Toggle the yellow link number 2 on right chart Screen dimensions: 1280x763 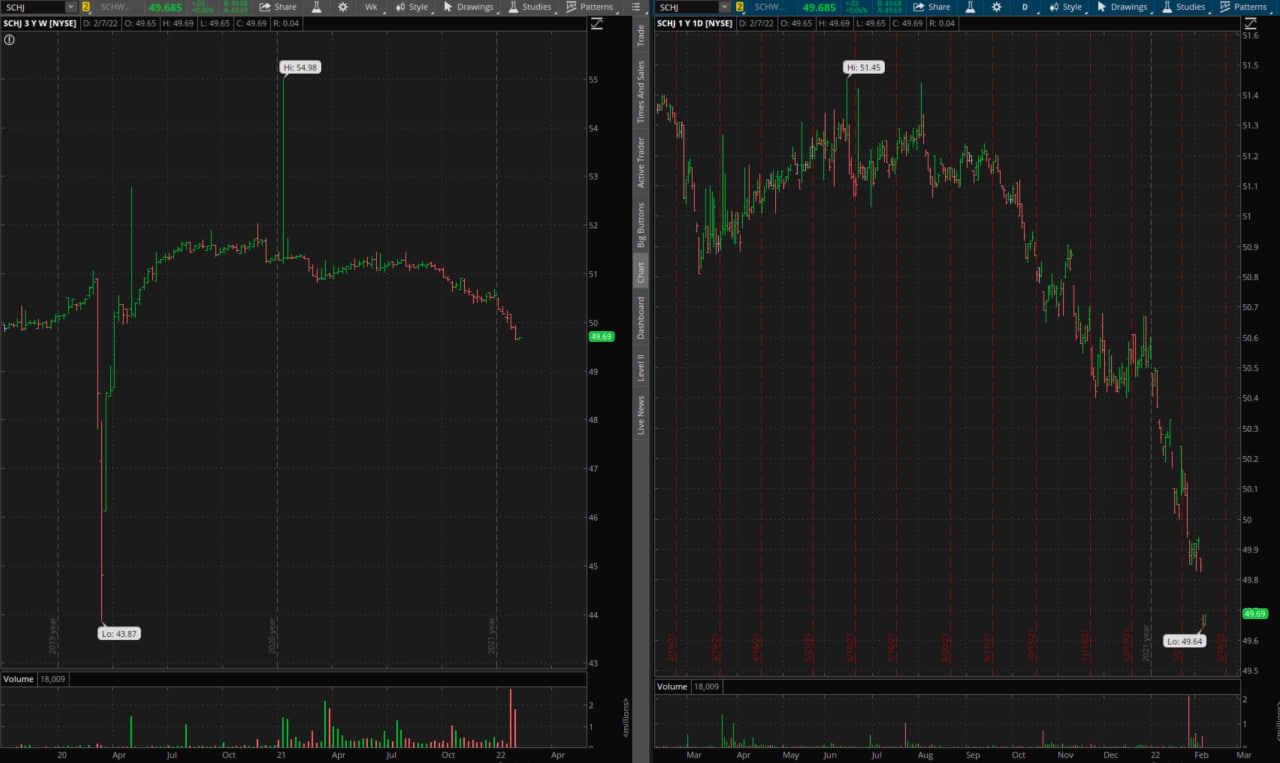click(x=740, y=7)
